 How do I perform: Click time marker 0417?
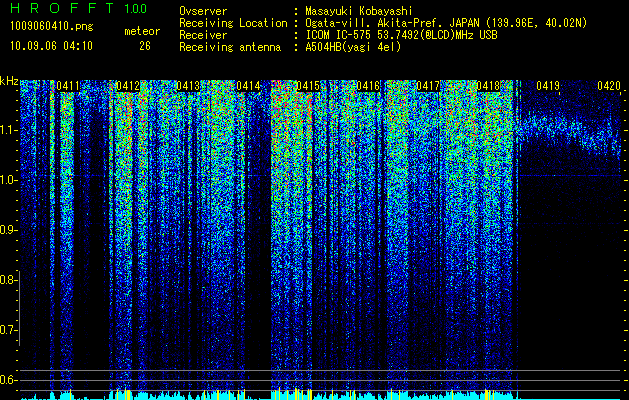point(428,85)
